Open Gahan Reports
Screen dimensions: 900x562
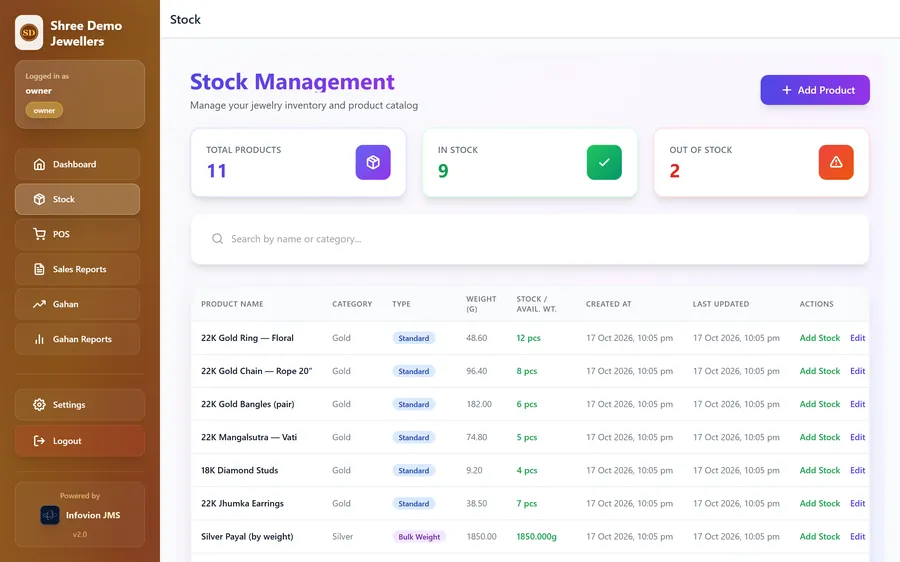[77, 339]
